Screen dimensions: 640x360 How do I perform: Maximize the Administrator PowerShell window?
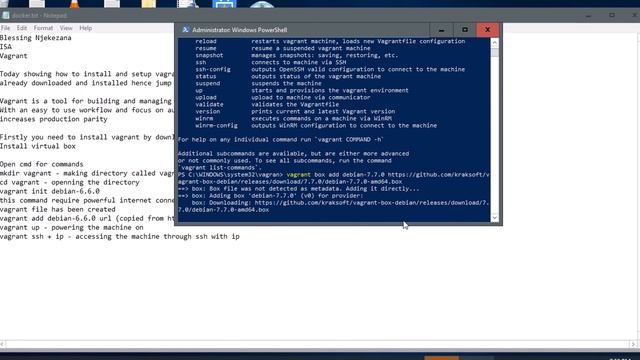464,30
